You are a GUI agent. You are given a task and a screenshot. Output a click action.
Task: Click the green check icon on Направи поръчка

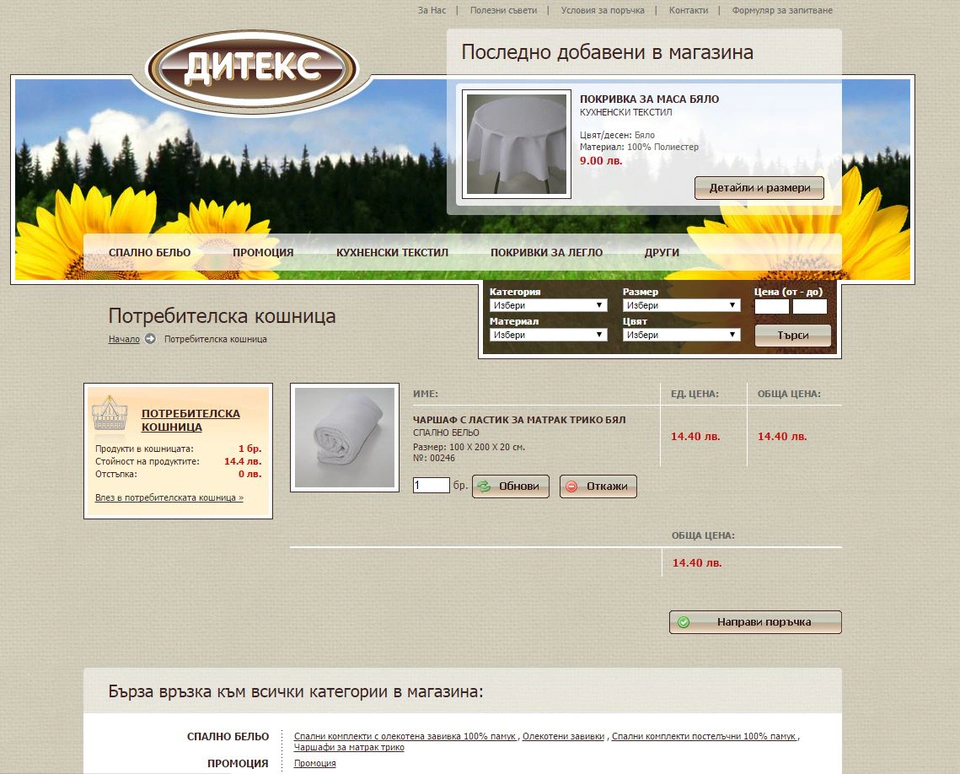684,622
